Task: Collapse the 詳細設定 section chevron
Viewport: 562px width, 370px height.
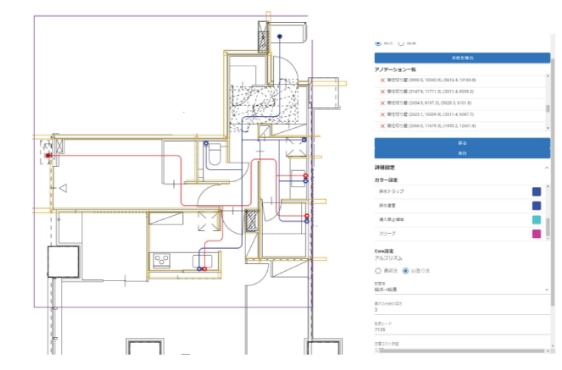Action: (546, 168)
